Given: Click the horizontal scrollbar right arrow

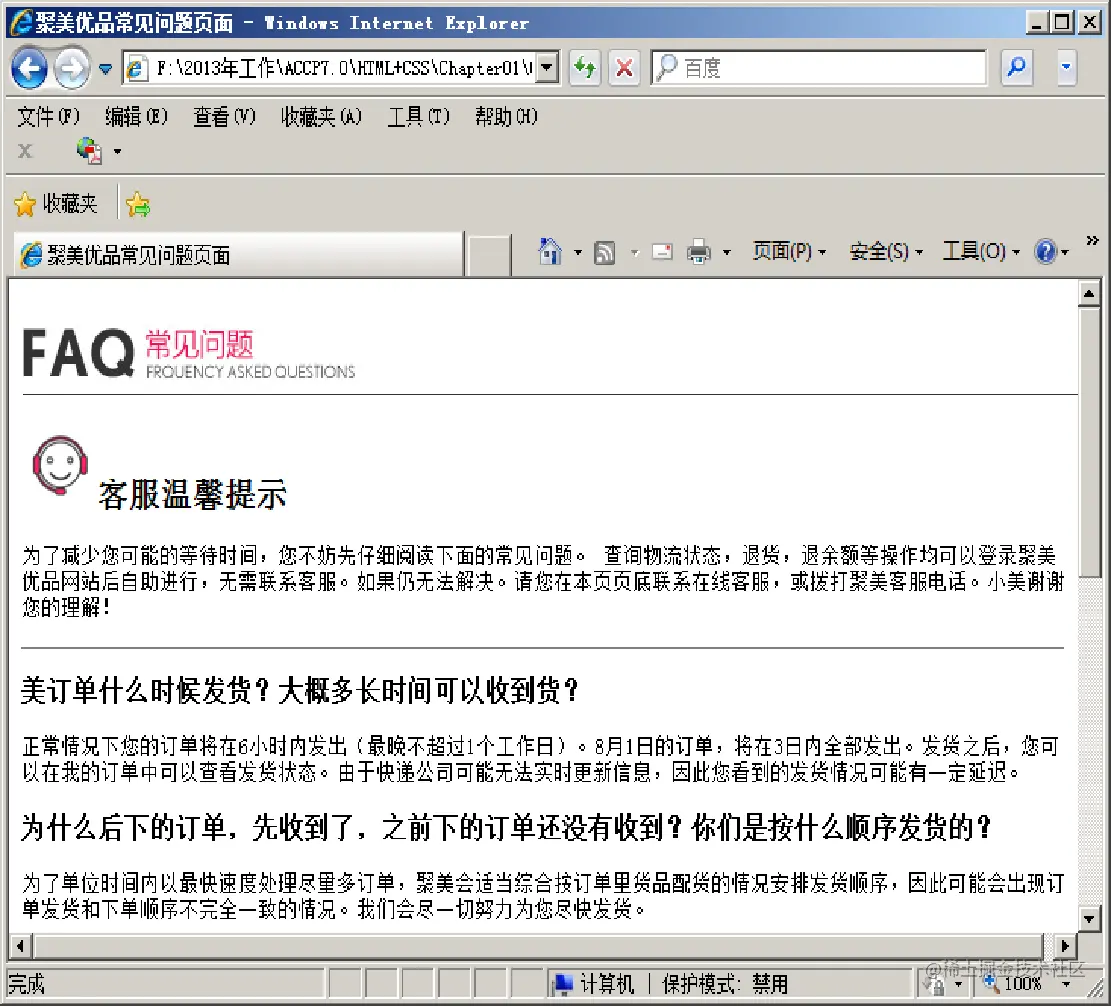Looking at the screenshot, I should coord(1064,946).
